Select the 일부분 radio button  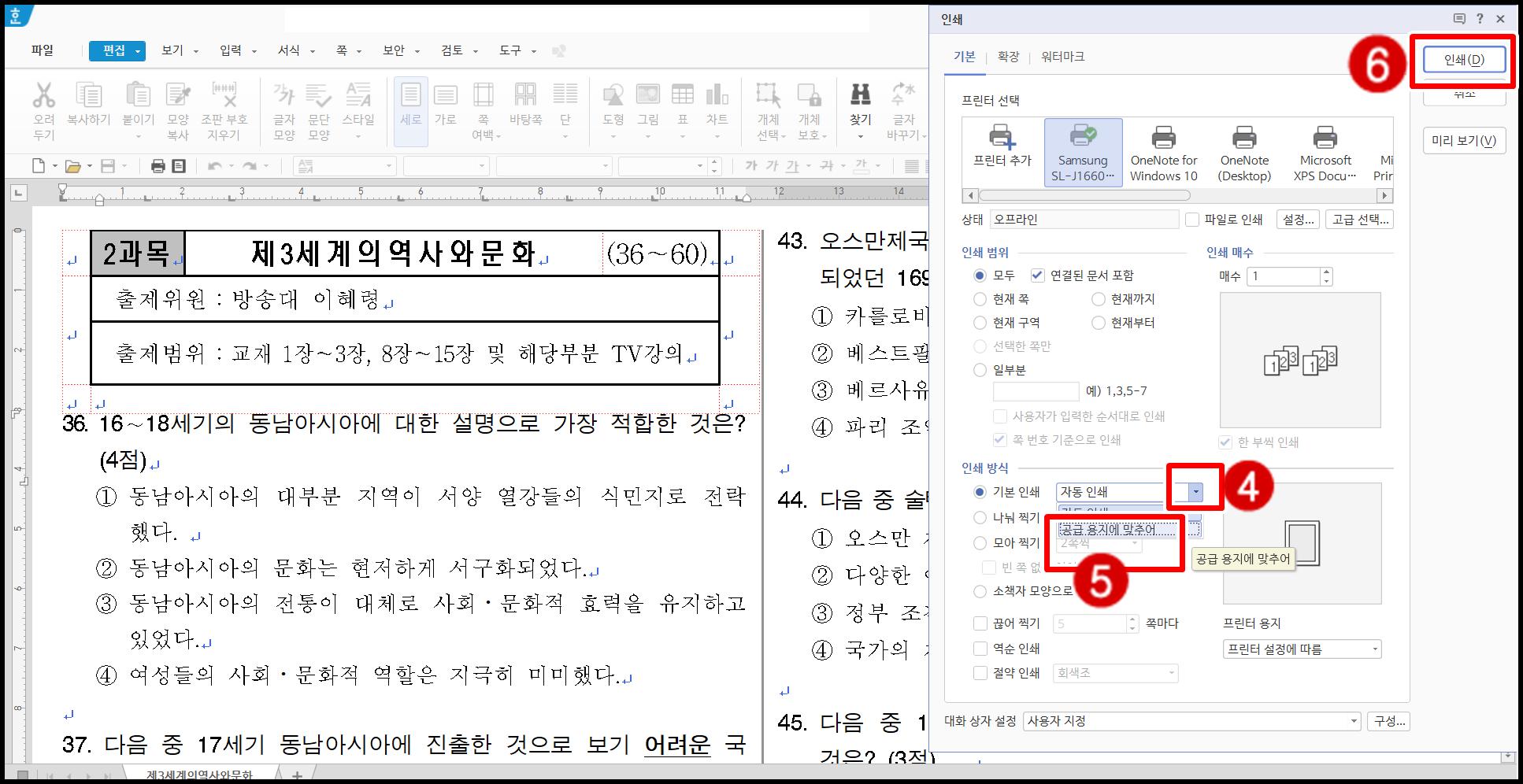[x=980, y=370]
